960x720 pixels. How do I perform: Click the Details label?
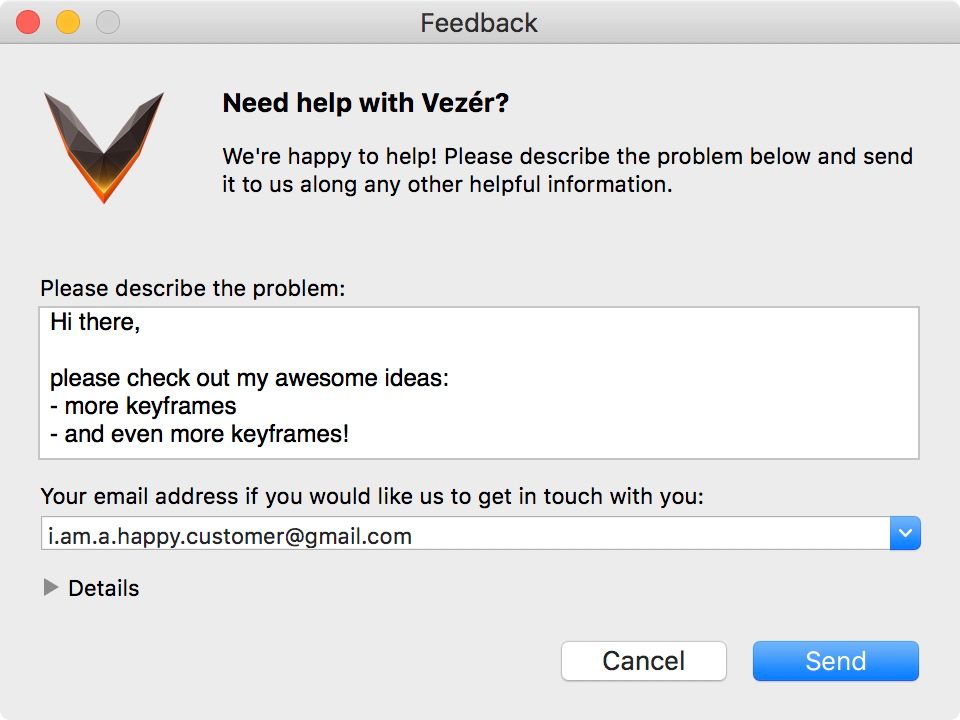(103, 588)
